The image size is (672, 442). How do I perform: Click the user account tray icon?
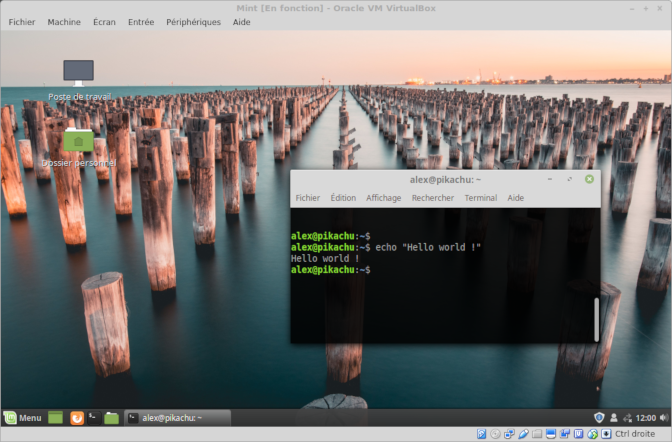point(613,417)
